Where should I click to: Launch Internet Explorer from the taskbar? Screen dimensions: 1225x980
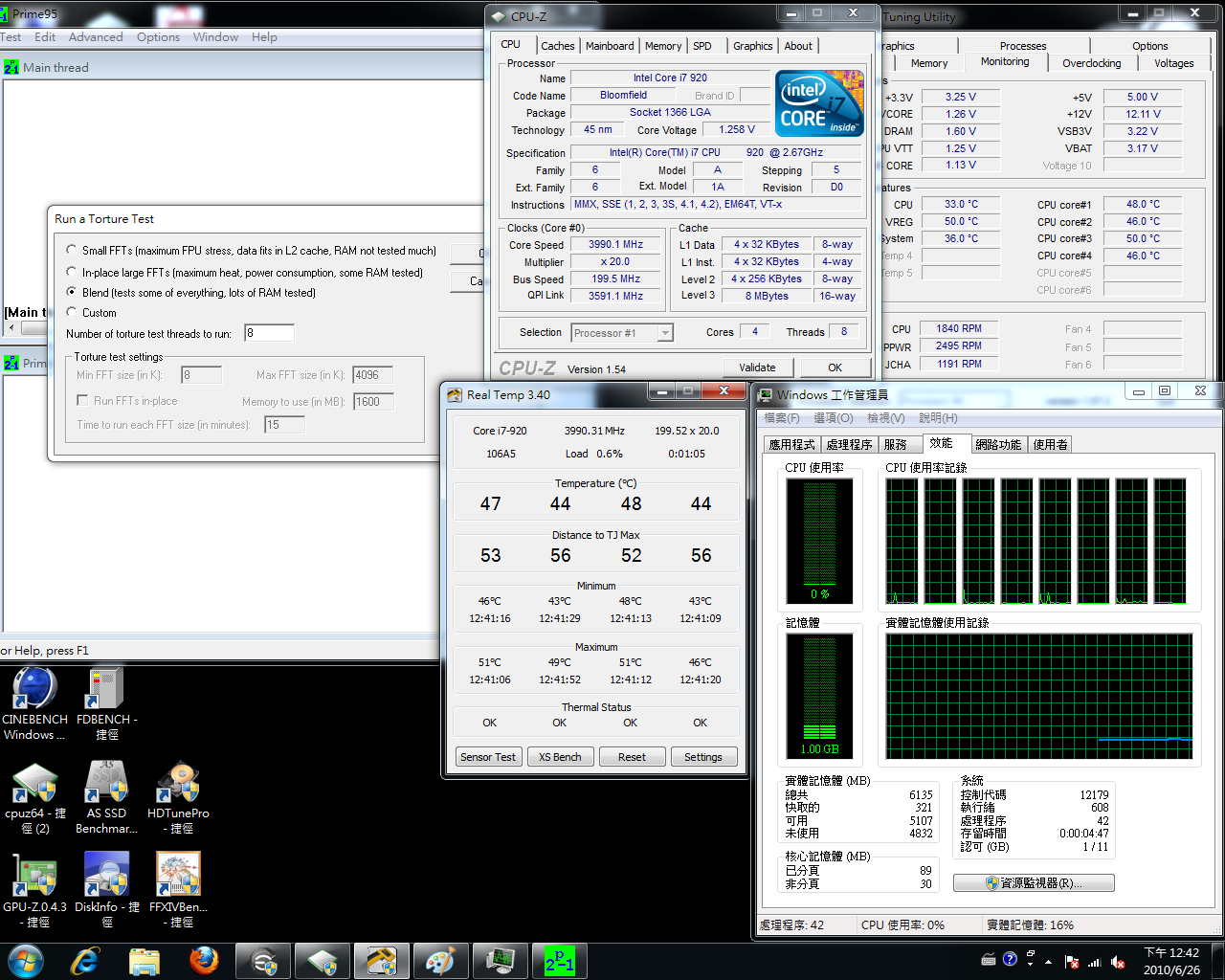coord(86,961)
